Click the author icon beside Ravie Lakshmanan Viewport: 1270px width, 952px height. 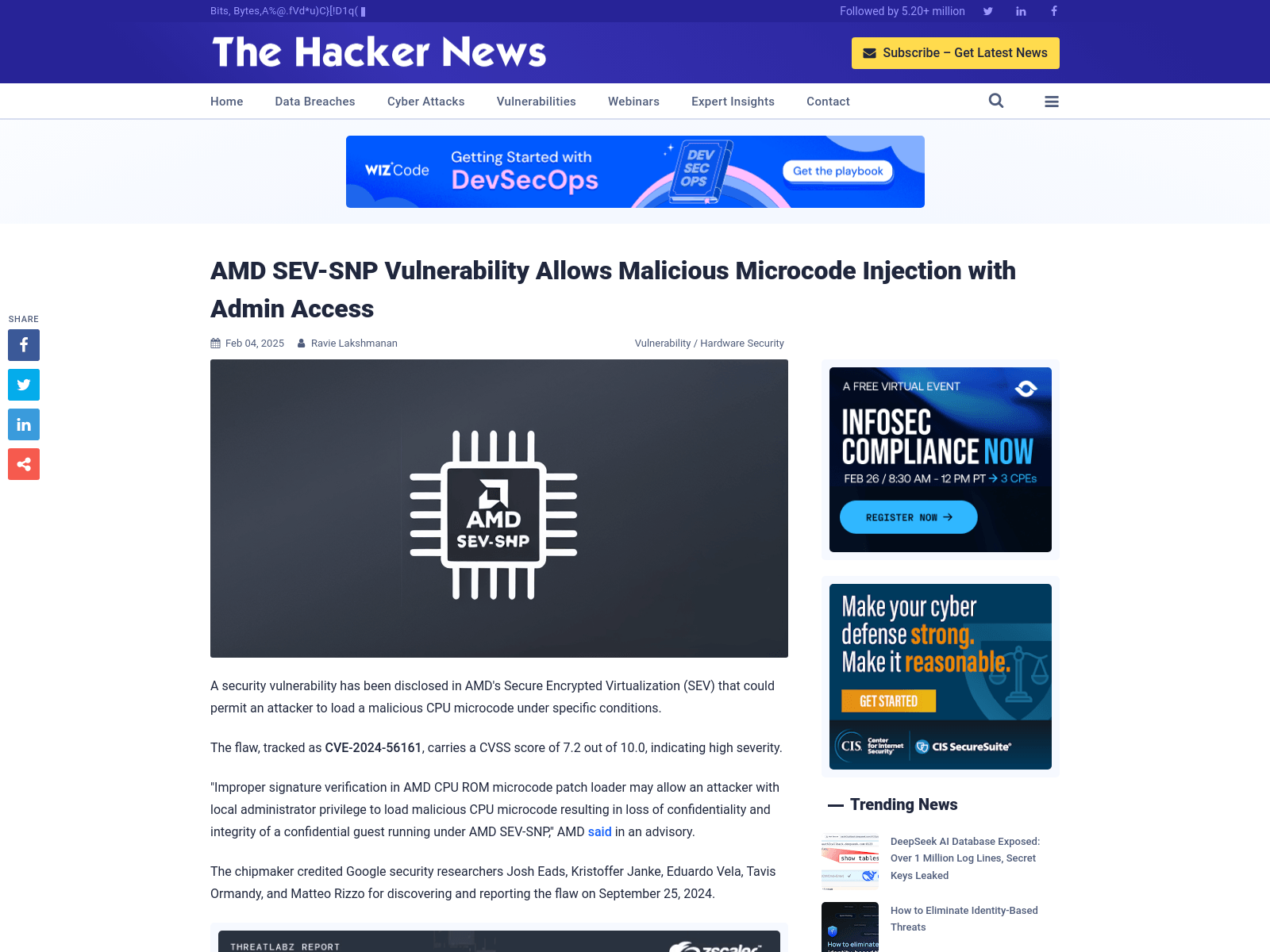coord(302,344)
